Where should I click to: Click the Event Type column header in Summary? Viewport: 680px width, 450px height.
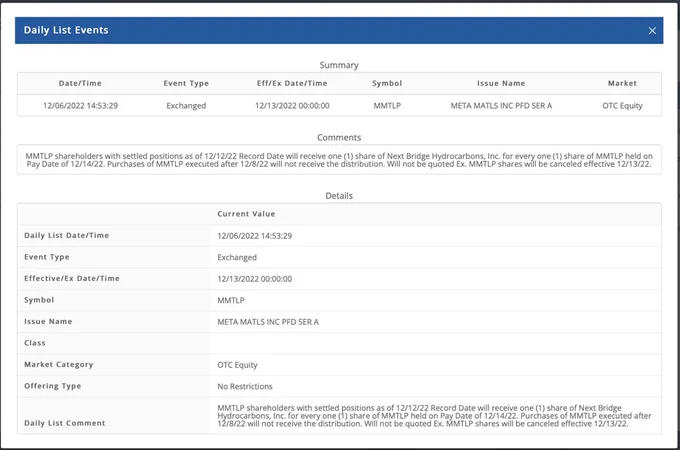tap(186, 83)
